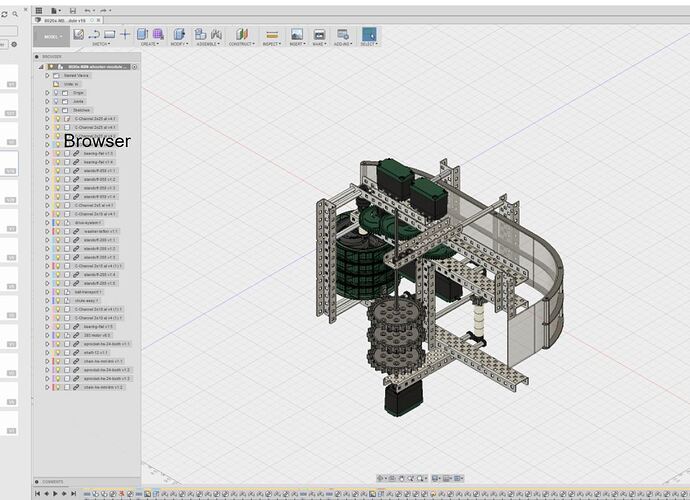Expand the 393 motor component
This screenshot has height=500, width=690.
48,335
